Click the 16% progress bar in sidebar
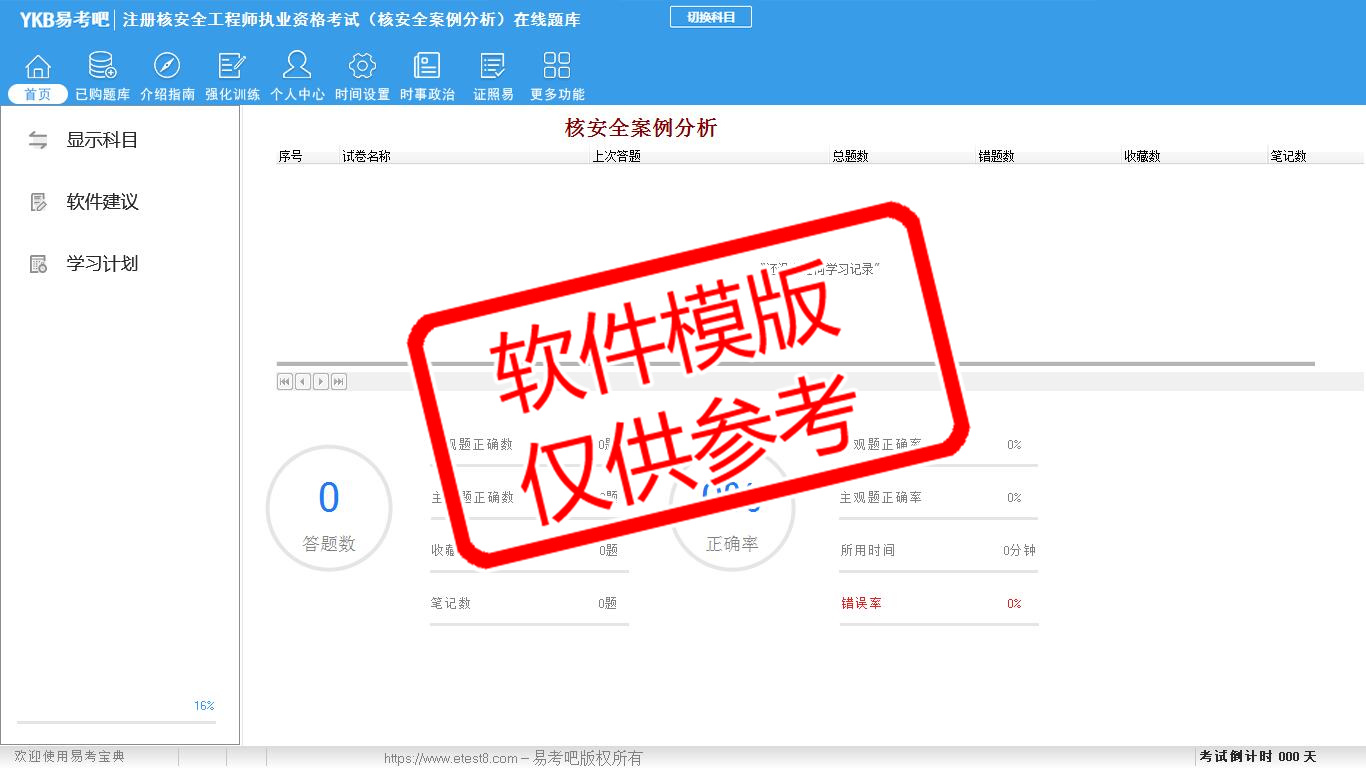This screenshot has width=1366, height=768. pos(116,722)
